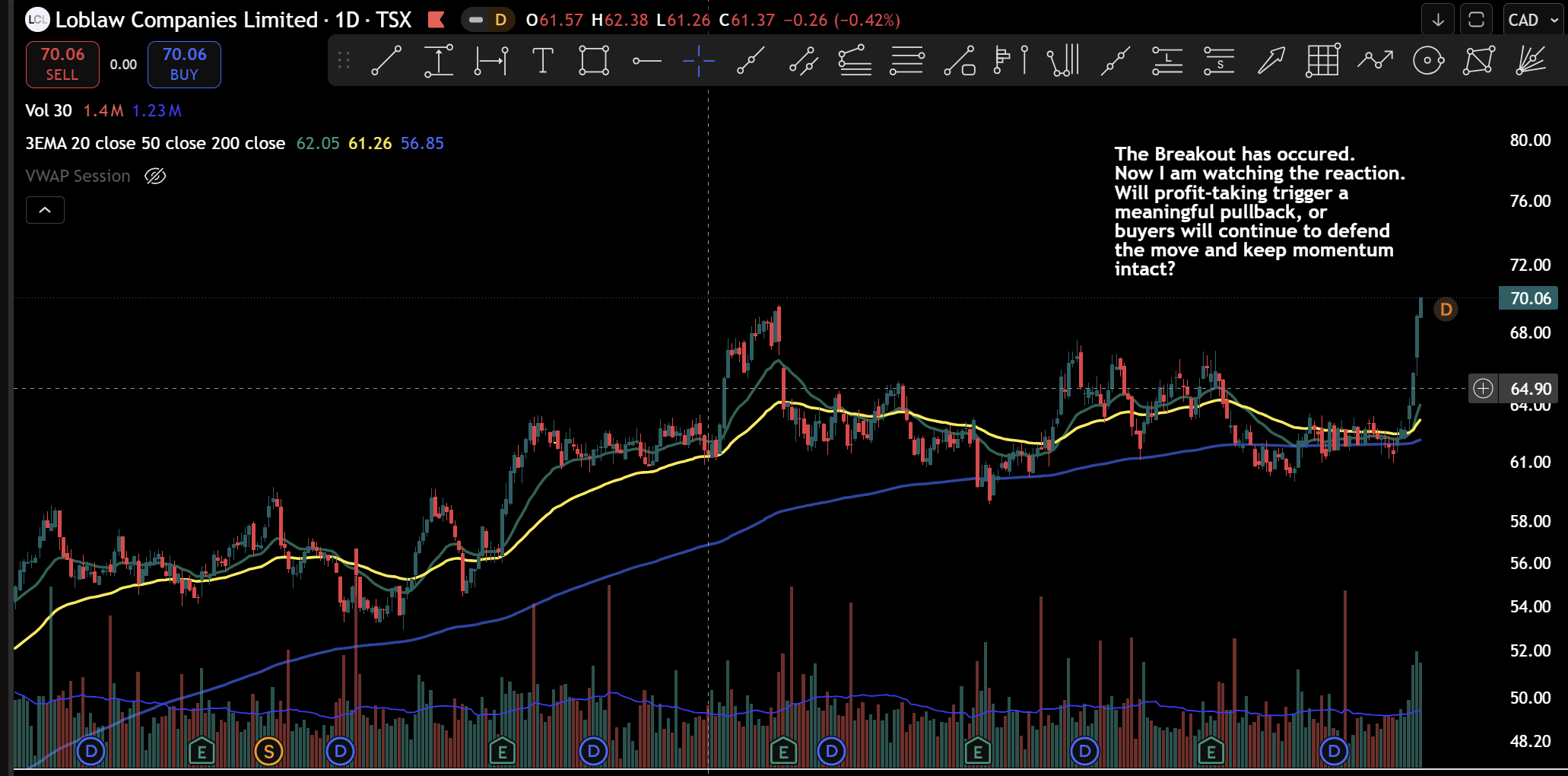Select the Trend Line drawing tool
1568x776 pixels.
[x=386, y=61]
